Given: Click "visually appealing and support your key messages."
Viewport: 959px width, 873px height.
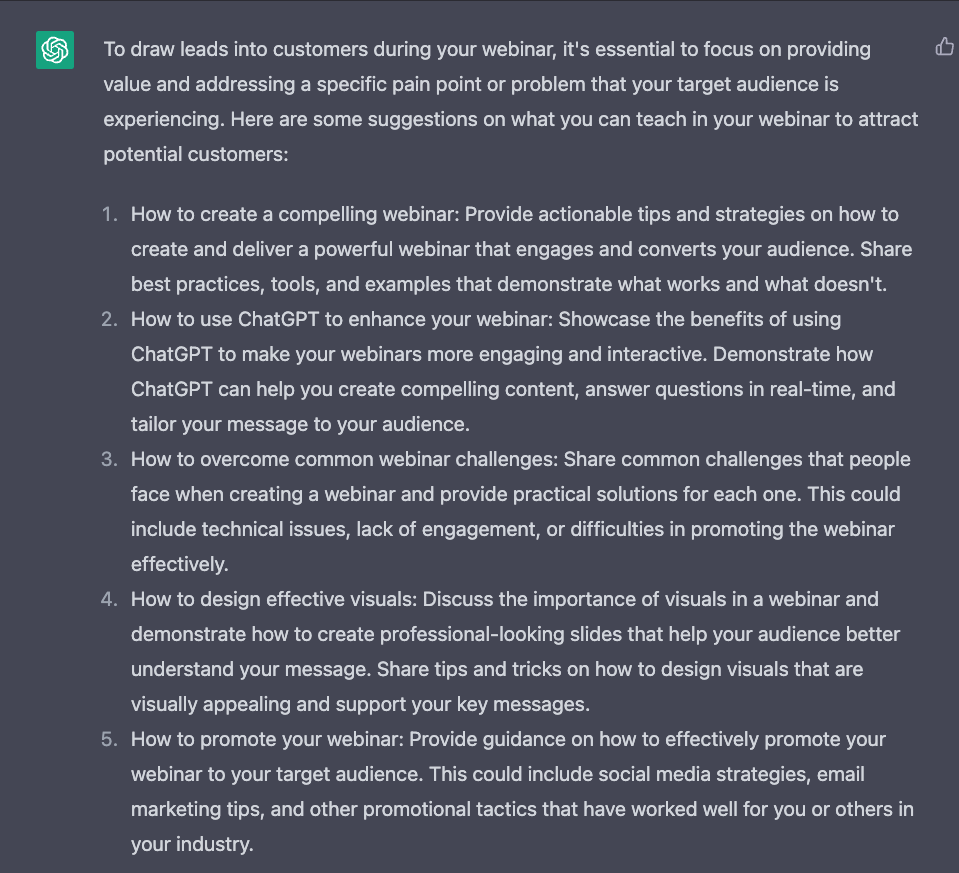Looking at the screenshot, I should pos(359,704).
